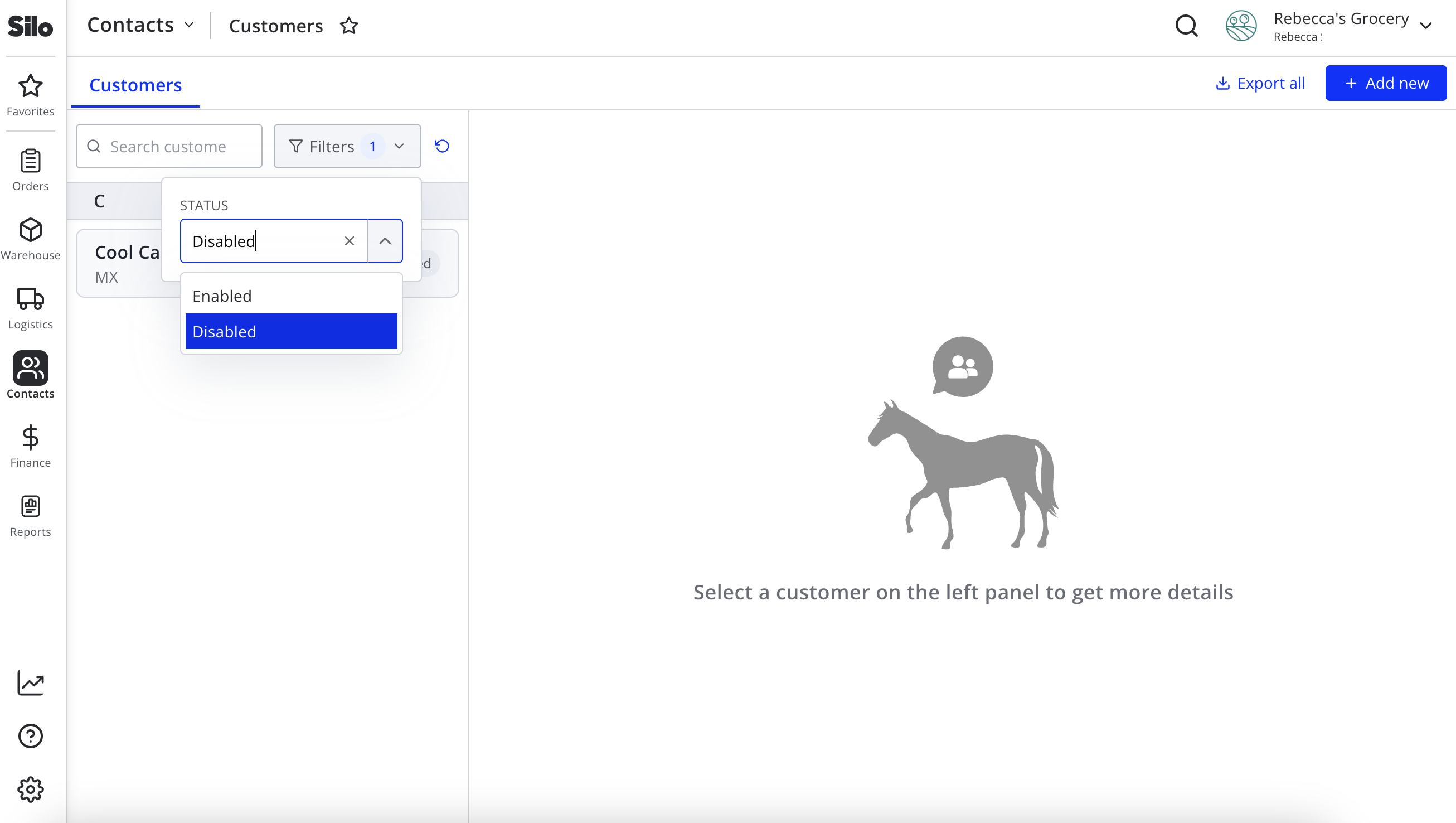The height and width of the screenshot is (823, 1456).
Task: Collapse the Status combo box chevron
Action: [x=385, y=241]
